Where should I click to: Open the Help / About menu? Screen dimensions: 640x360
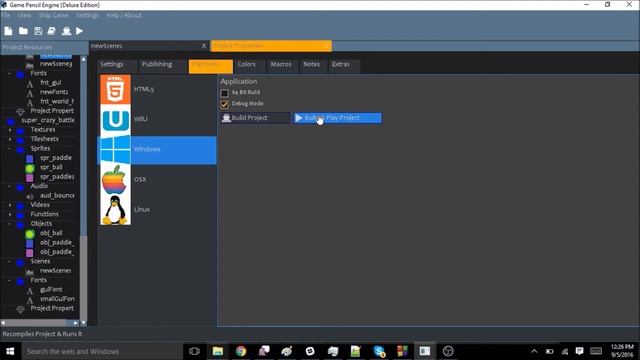click(124, 15)
